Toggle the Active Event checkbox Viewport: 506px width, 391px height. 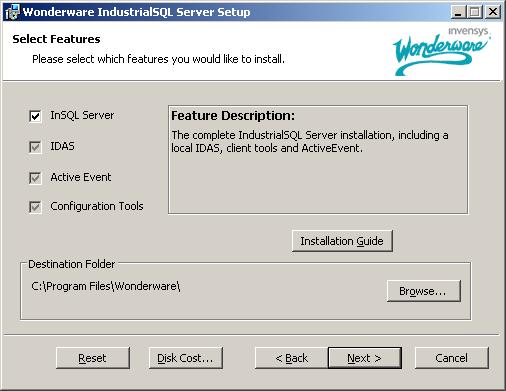coord(35,178)
